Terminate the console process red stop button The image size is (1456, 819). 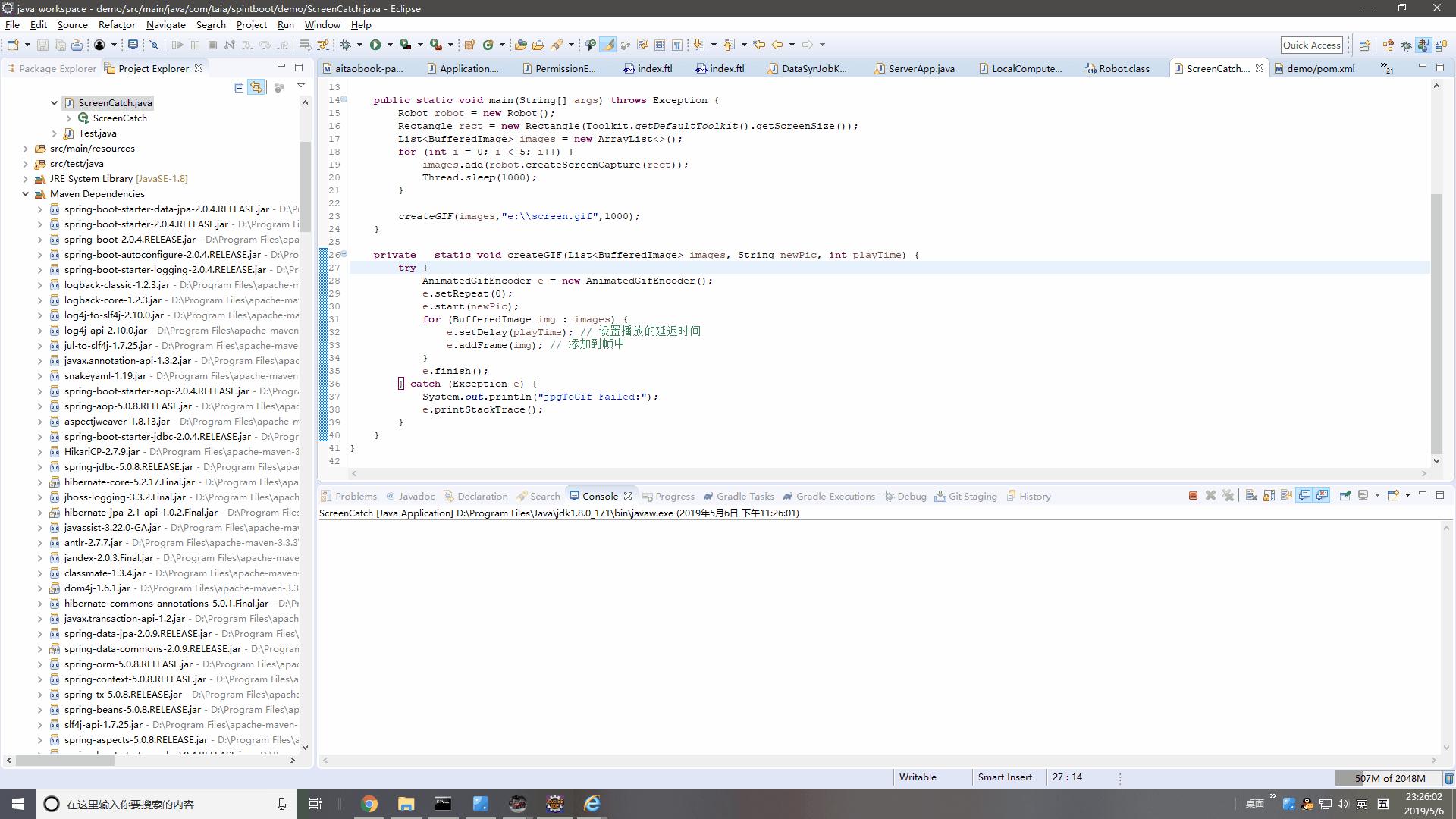pyautogui.click(x=1193, y=496)
